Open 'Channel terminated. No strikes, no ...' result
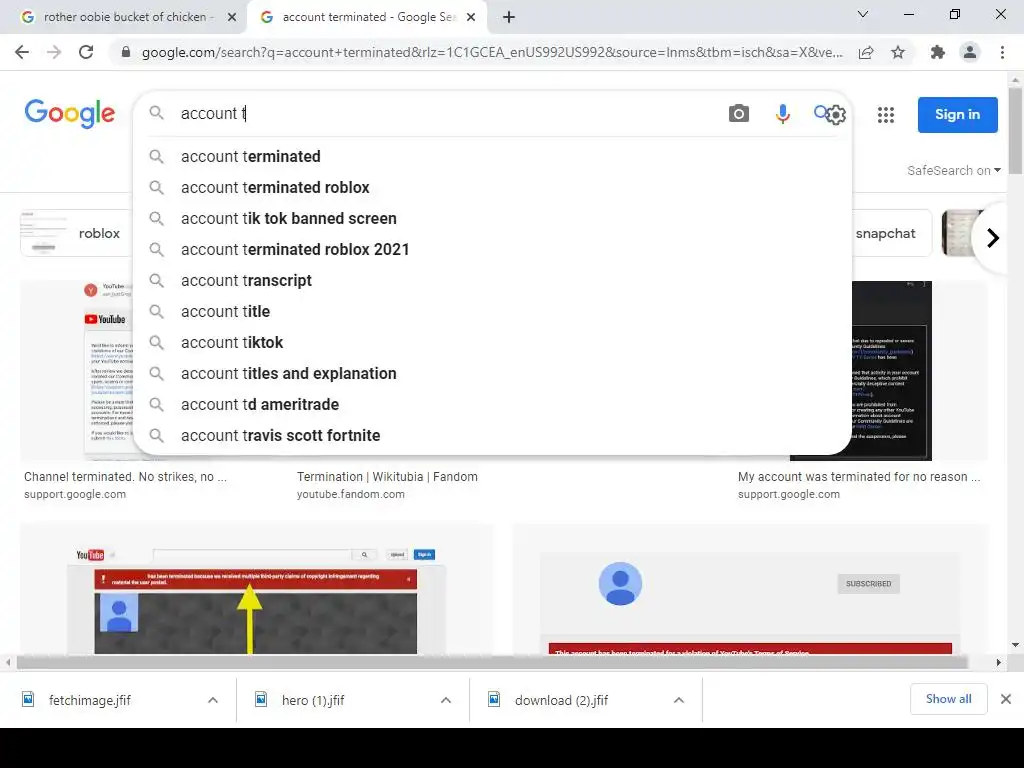Viewport: 1024px width, 768px height. click(x=125, y=477)
